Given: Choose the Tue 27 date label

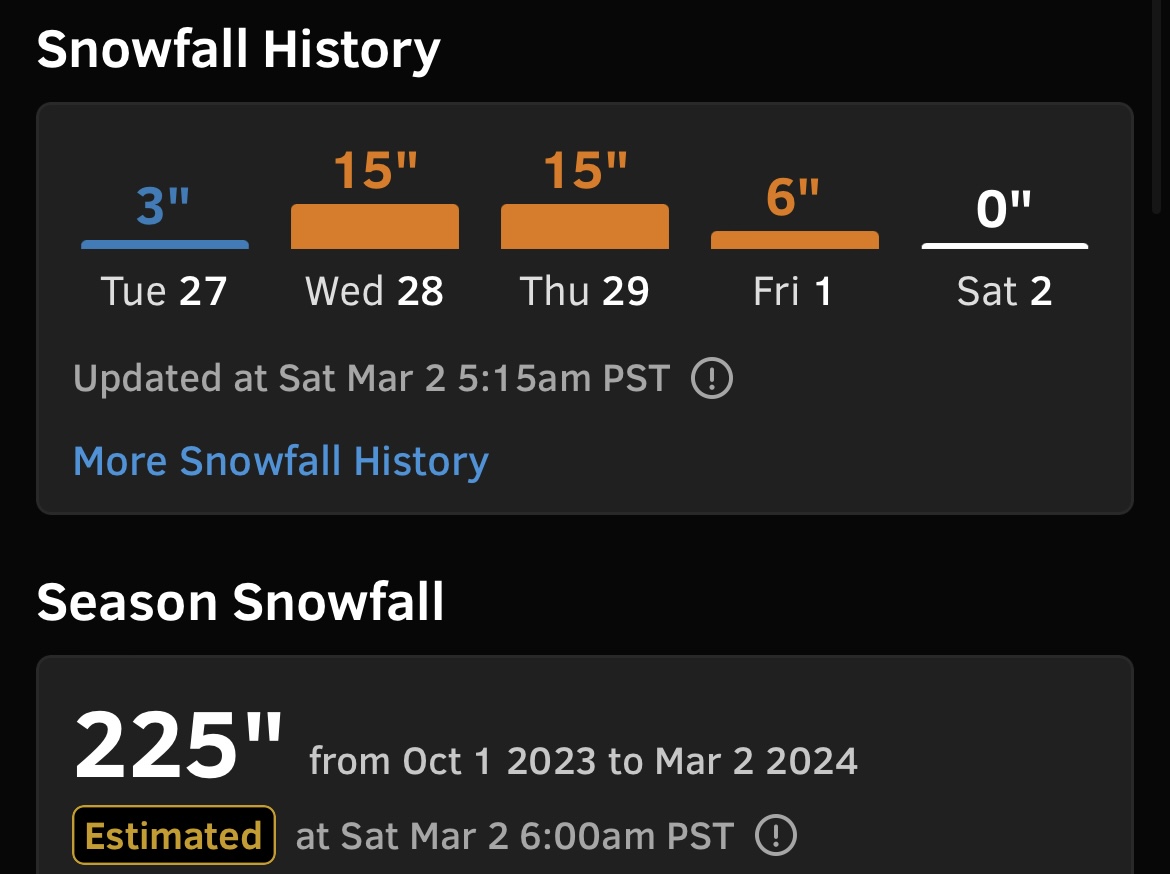Looking at the screenshot, I should 163,291.
